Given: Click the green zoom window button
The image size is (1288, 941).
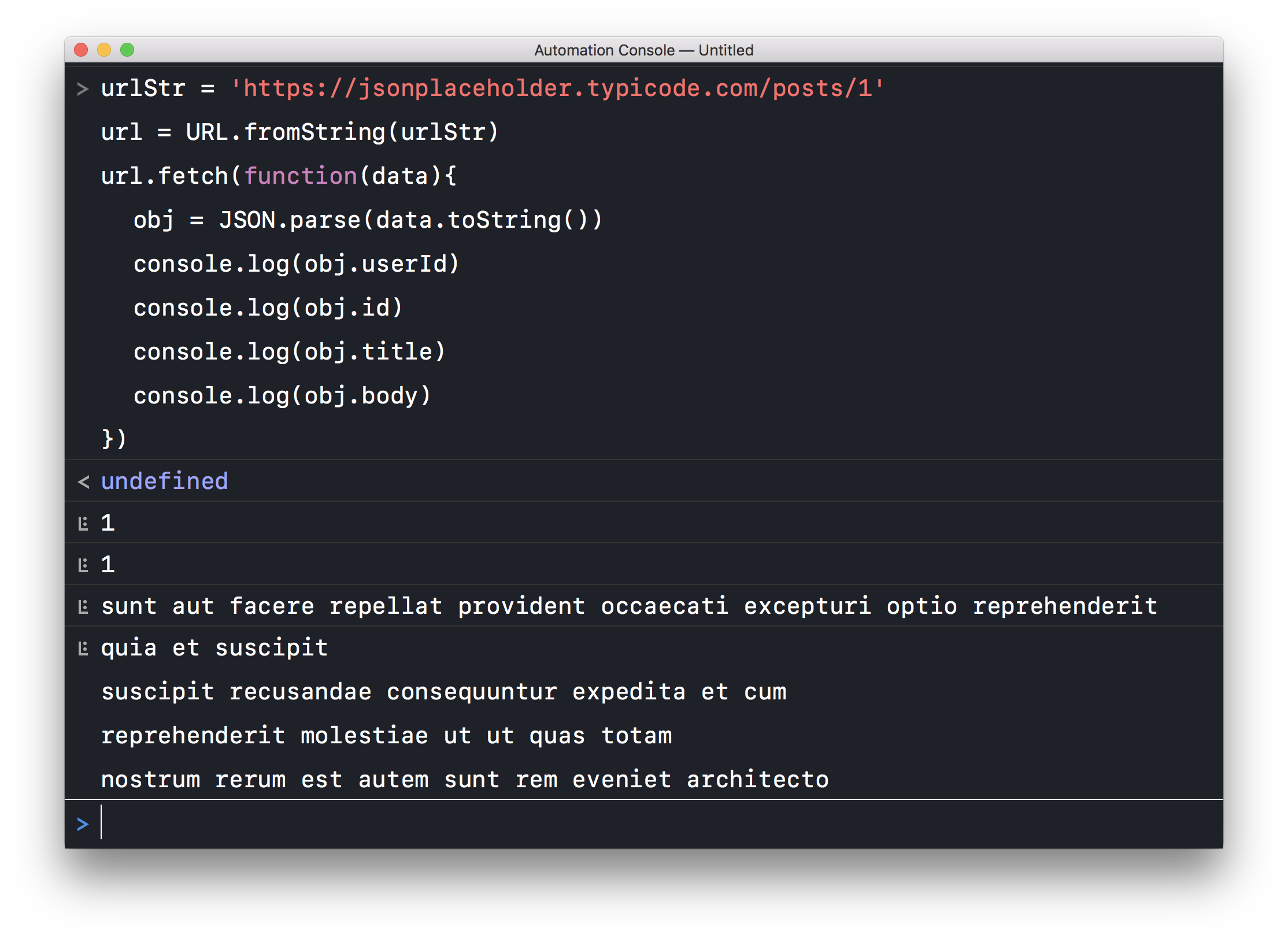Looking at the screenshot, I should click(127, 50).
